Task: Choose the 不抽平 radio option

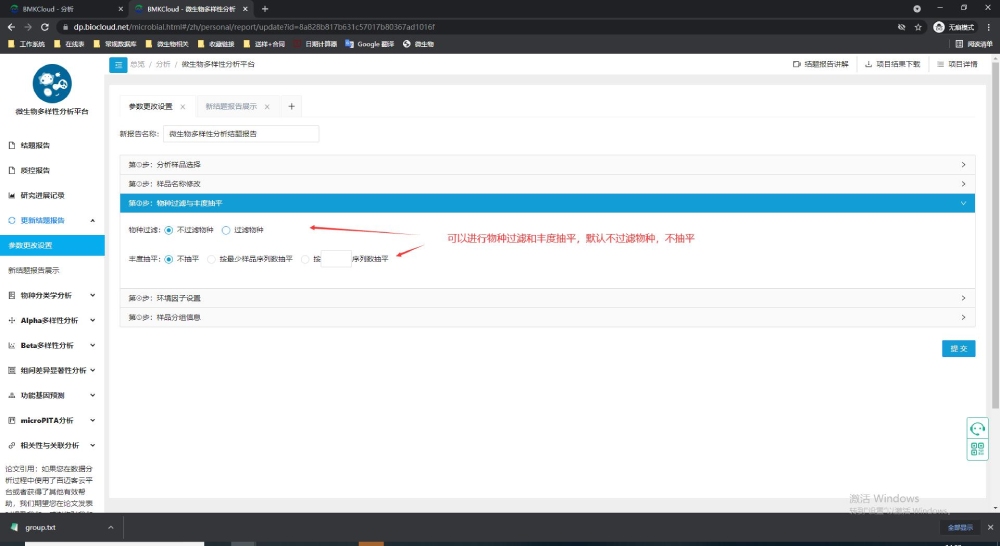Action: [x=168, y=259]
